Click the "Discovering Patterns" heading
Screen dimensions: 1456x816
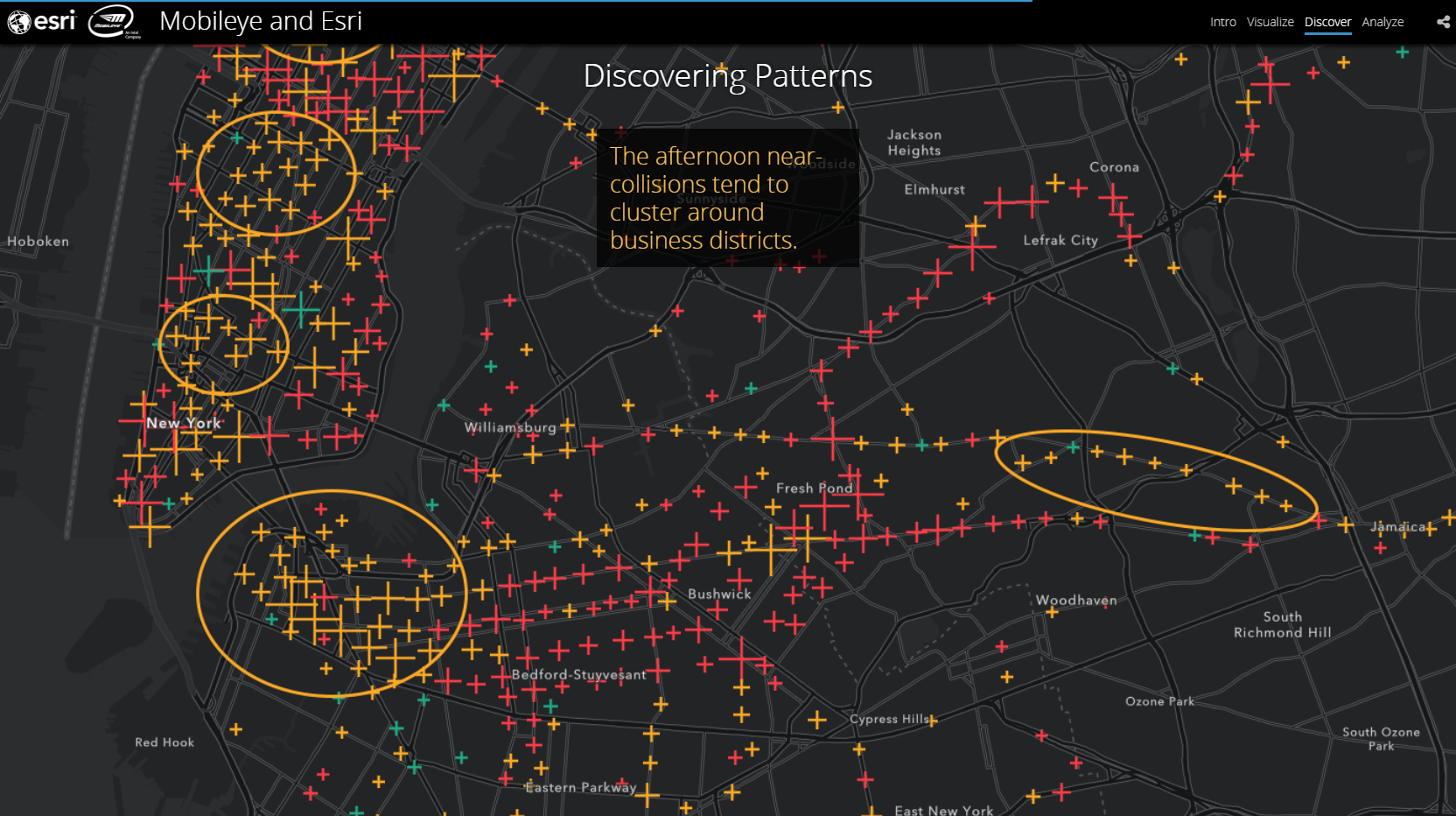pyautogui.click(x=727, y=76)
